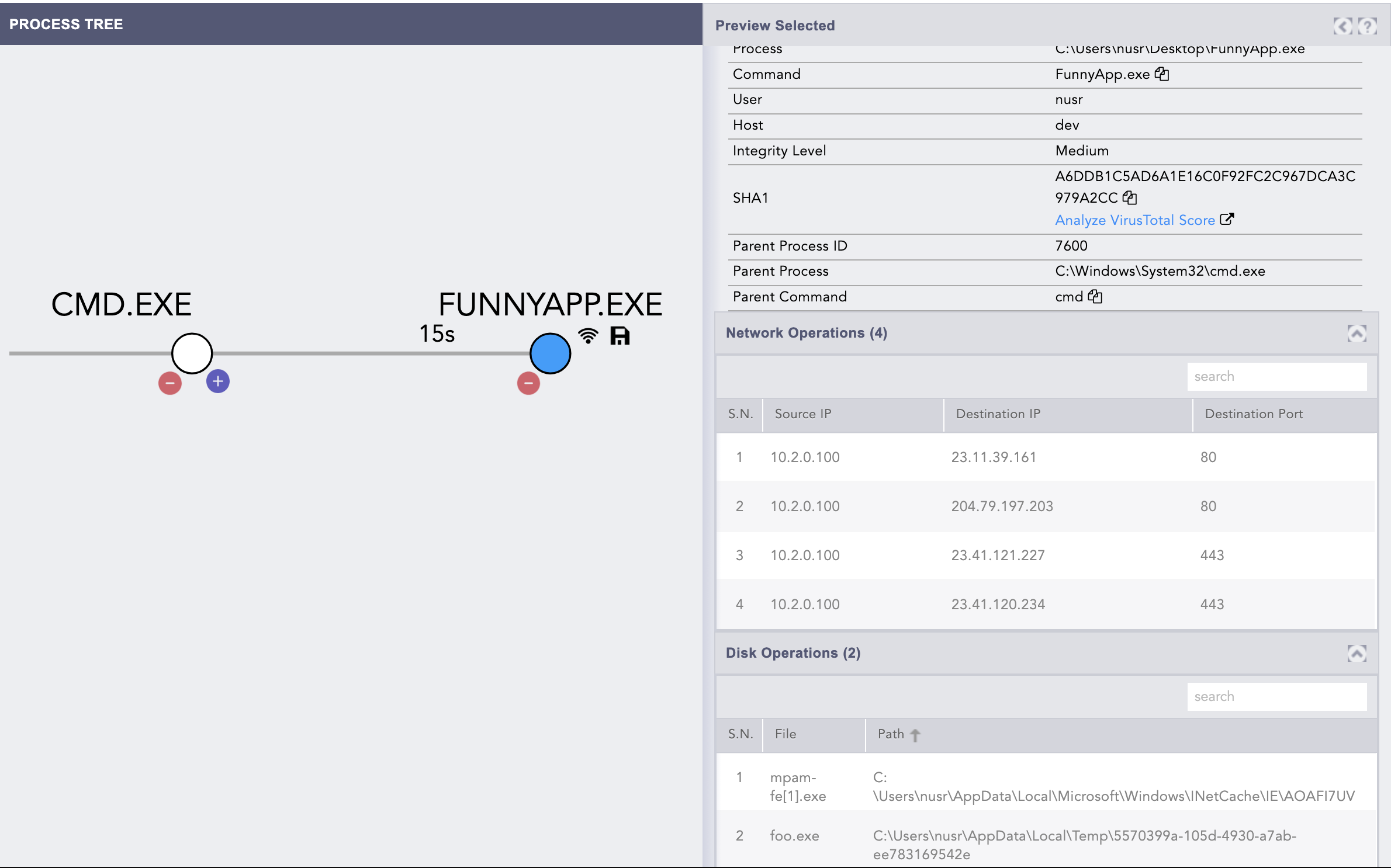
Task: Focus the Network Operations search field
Action: [1276, 377]
